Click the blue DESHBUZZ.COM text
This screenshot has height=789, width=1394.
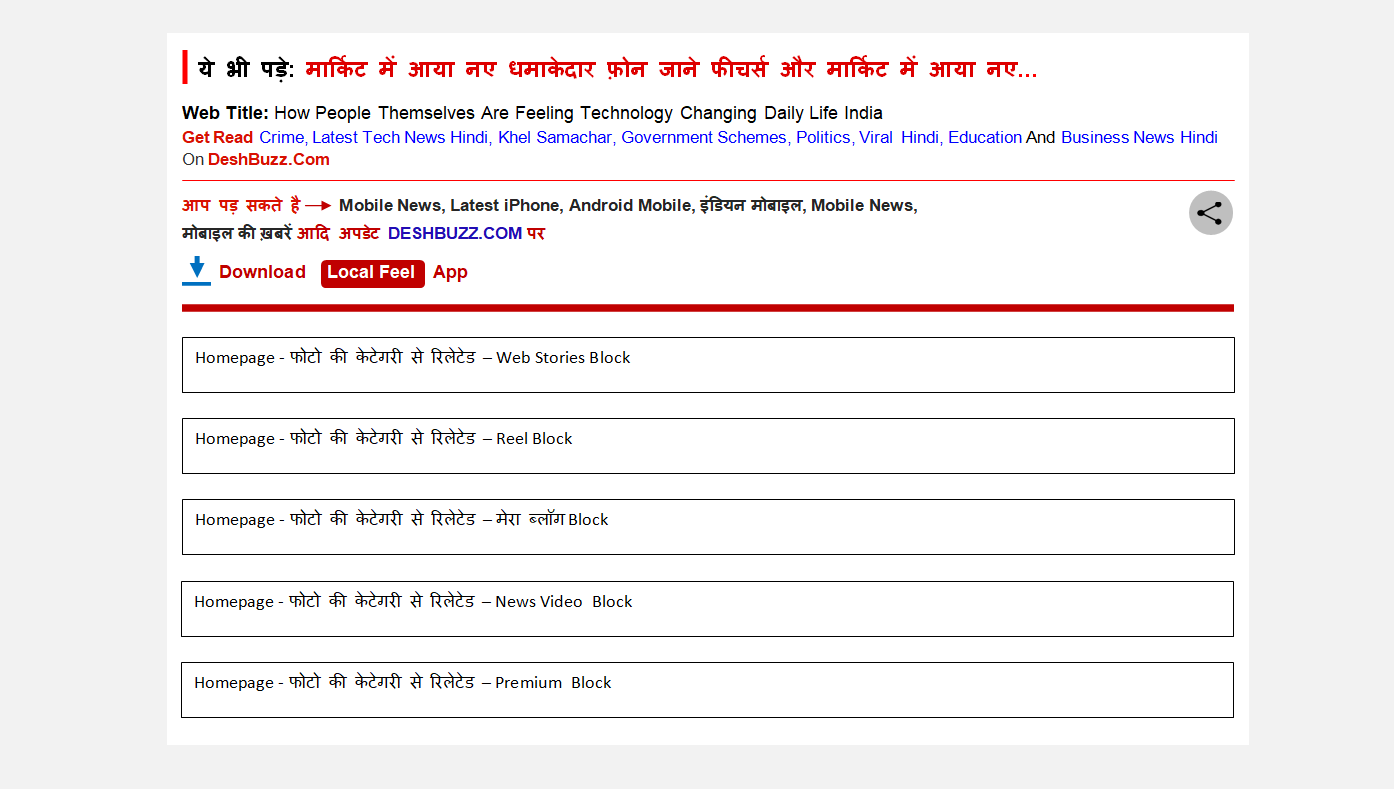455,234
